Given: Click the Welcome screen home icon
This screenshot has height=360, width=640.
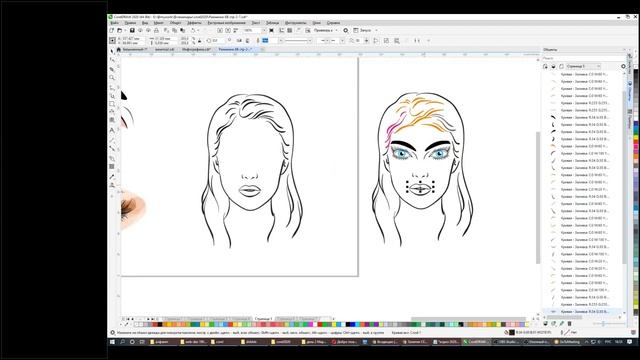Looking at the screenshot, I should (119, 49).
